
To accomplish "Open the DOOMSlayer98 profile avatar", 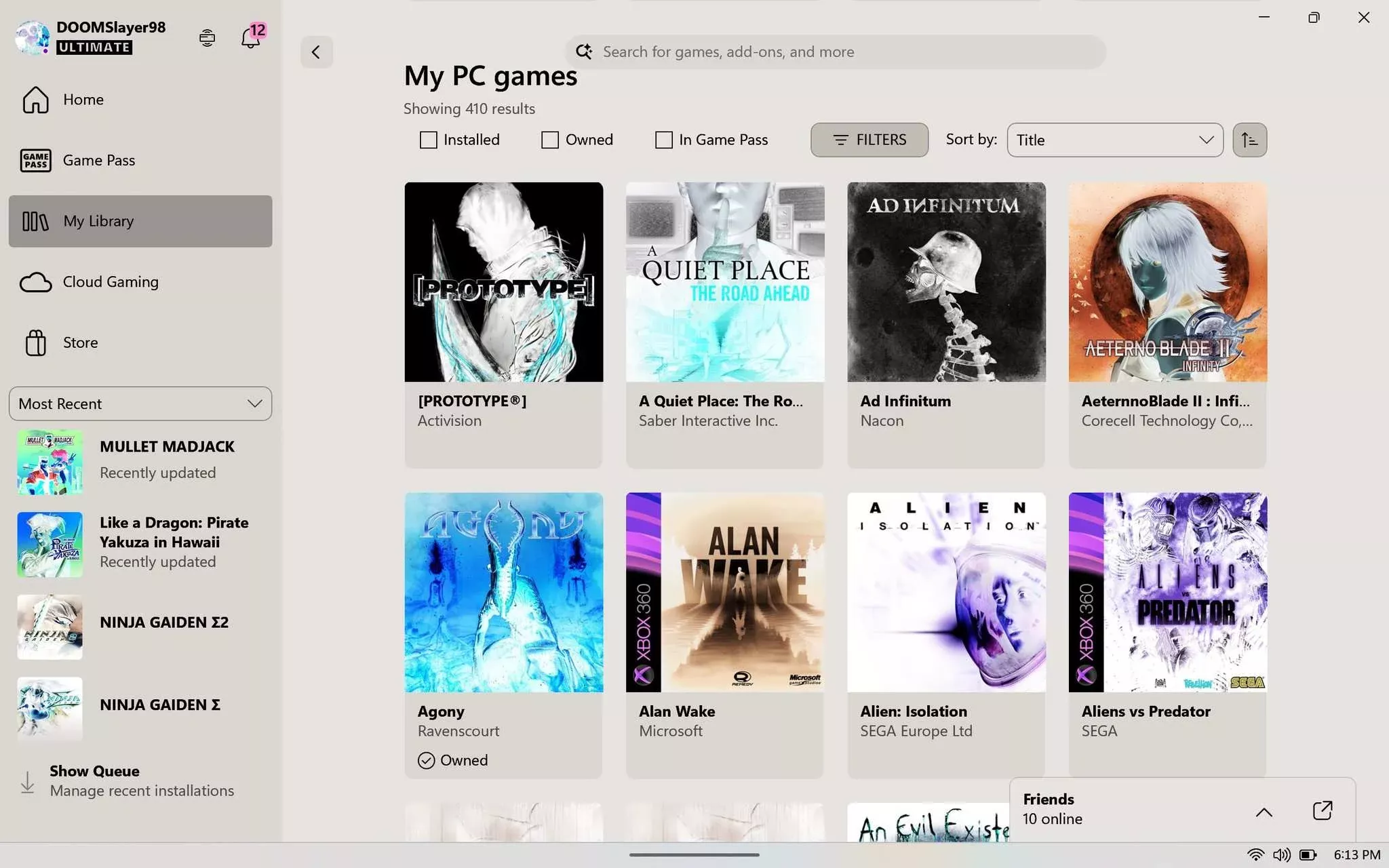I will [32, 37].
